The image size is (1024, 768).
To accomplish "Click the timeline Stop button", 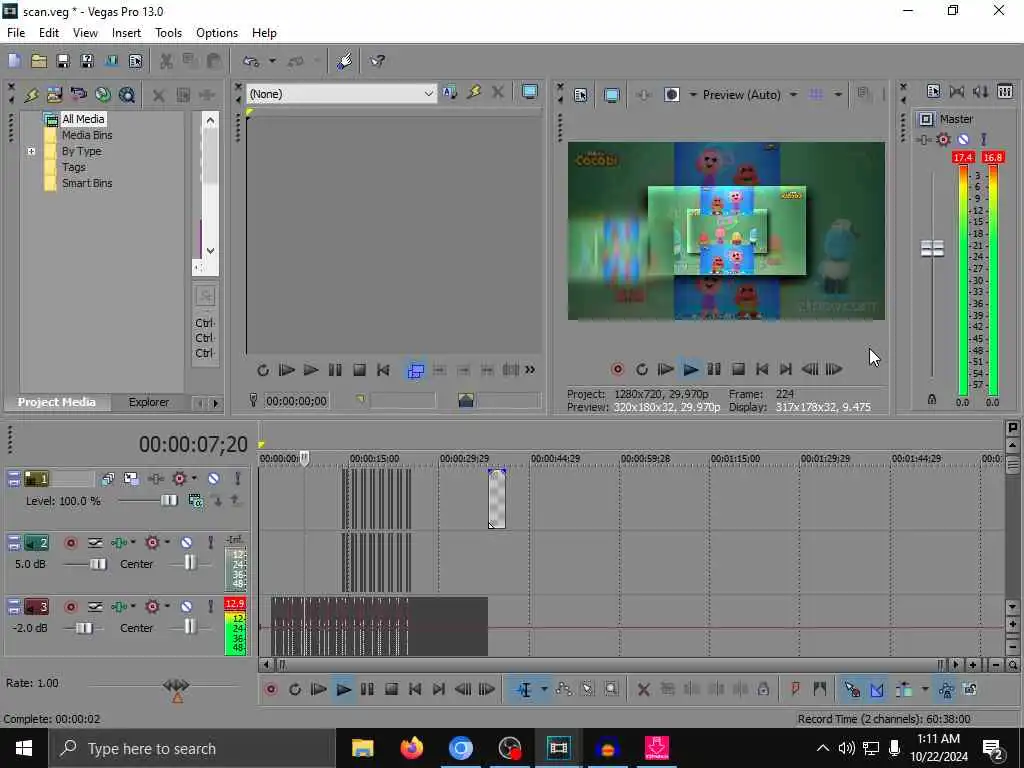I will coord(391,690).
